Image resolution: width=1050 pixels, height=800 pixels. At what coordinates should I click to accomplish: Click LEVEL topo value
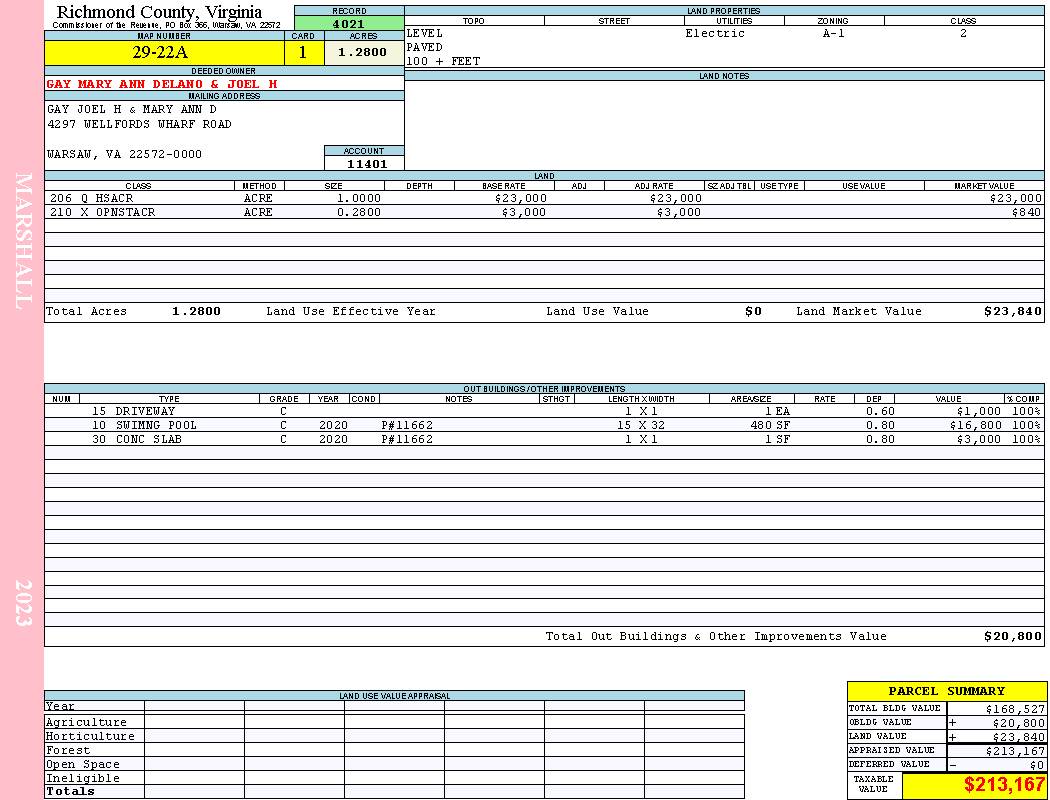(425, 33)
